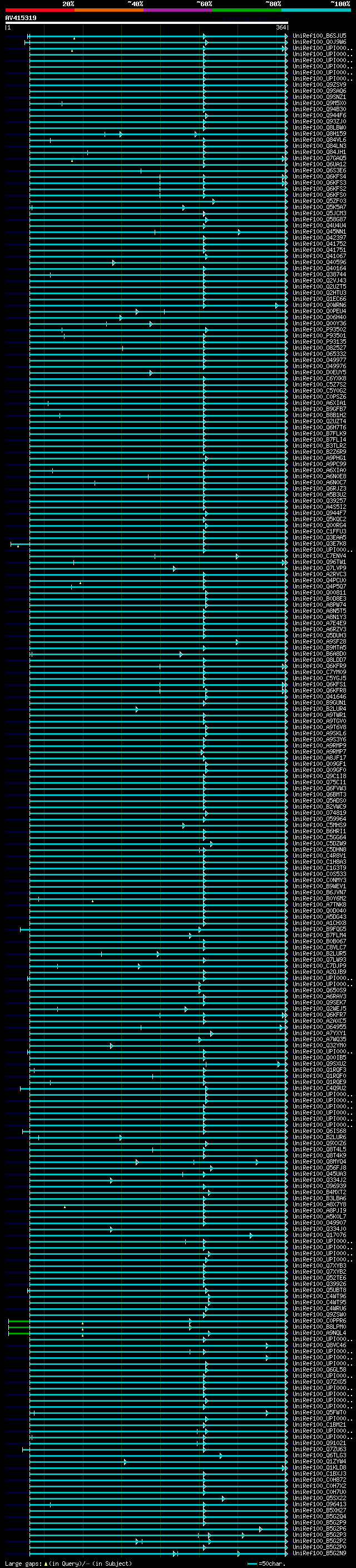This screenshot has width=356, height=1568.
Task: Open hit UniRef100_P93502
Action: (319, 329)
